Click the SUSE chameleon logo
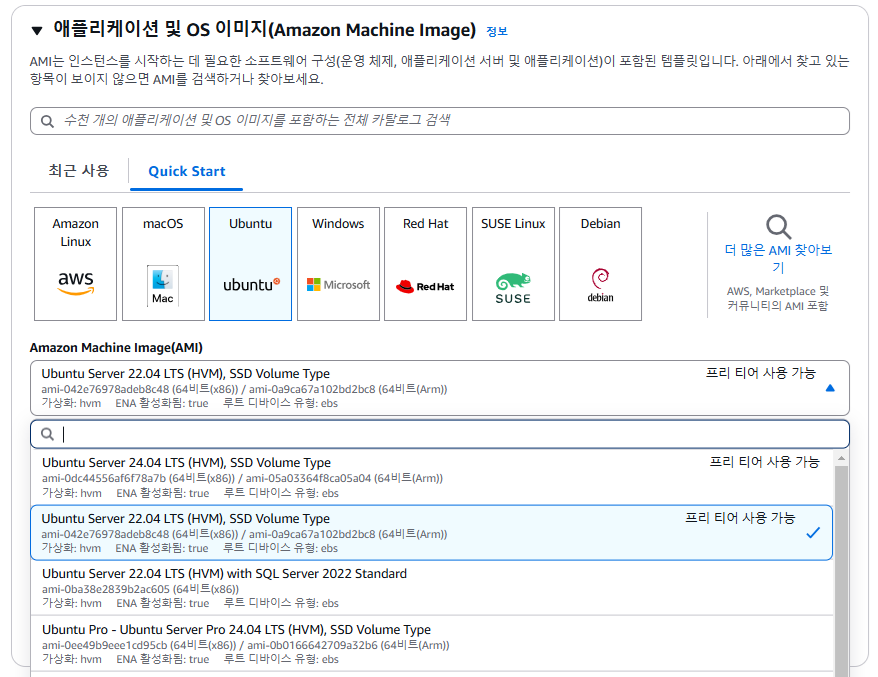Viewport: 878px width, 677px height. coord(513,288)
